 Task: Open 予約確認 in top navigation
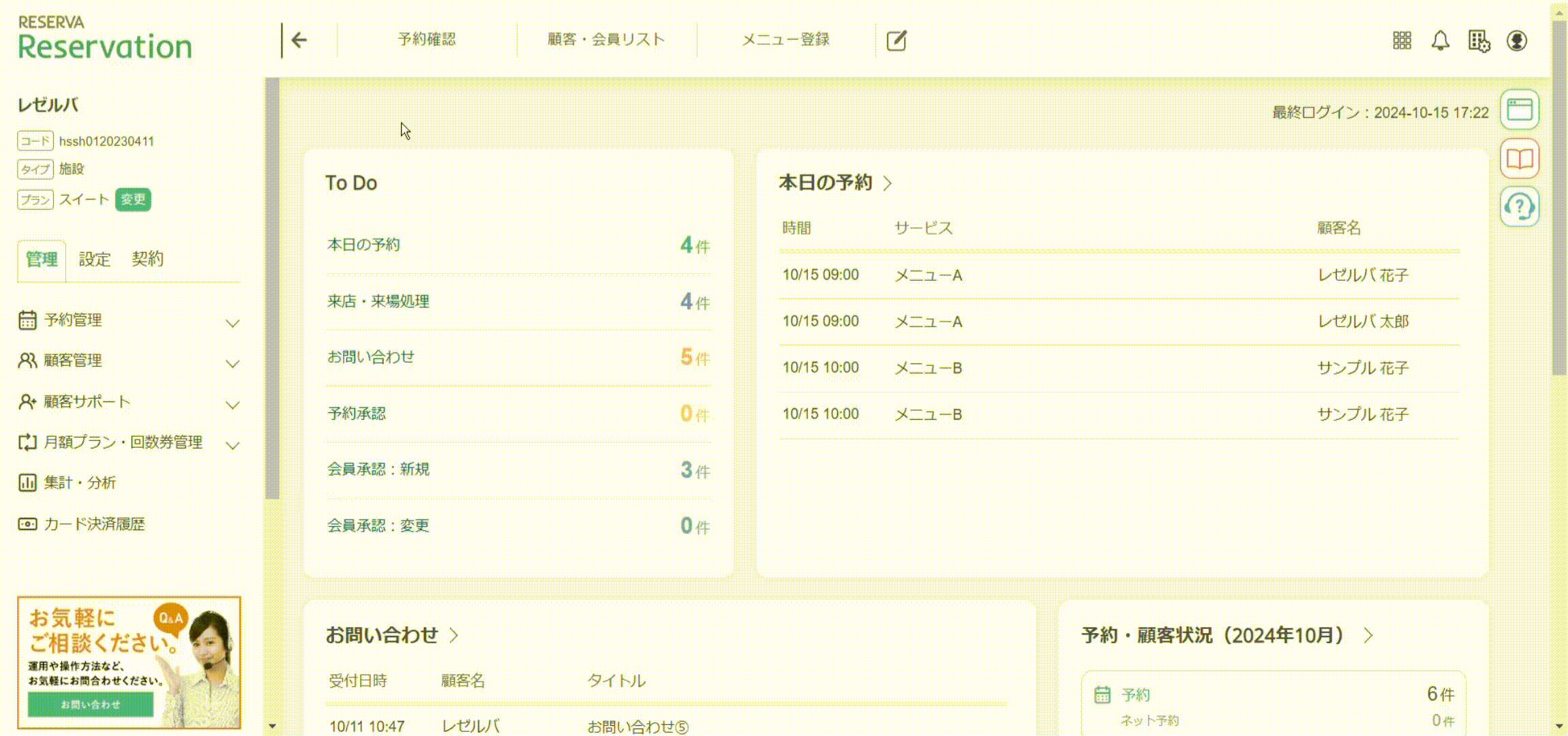pos(427,40)
